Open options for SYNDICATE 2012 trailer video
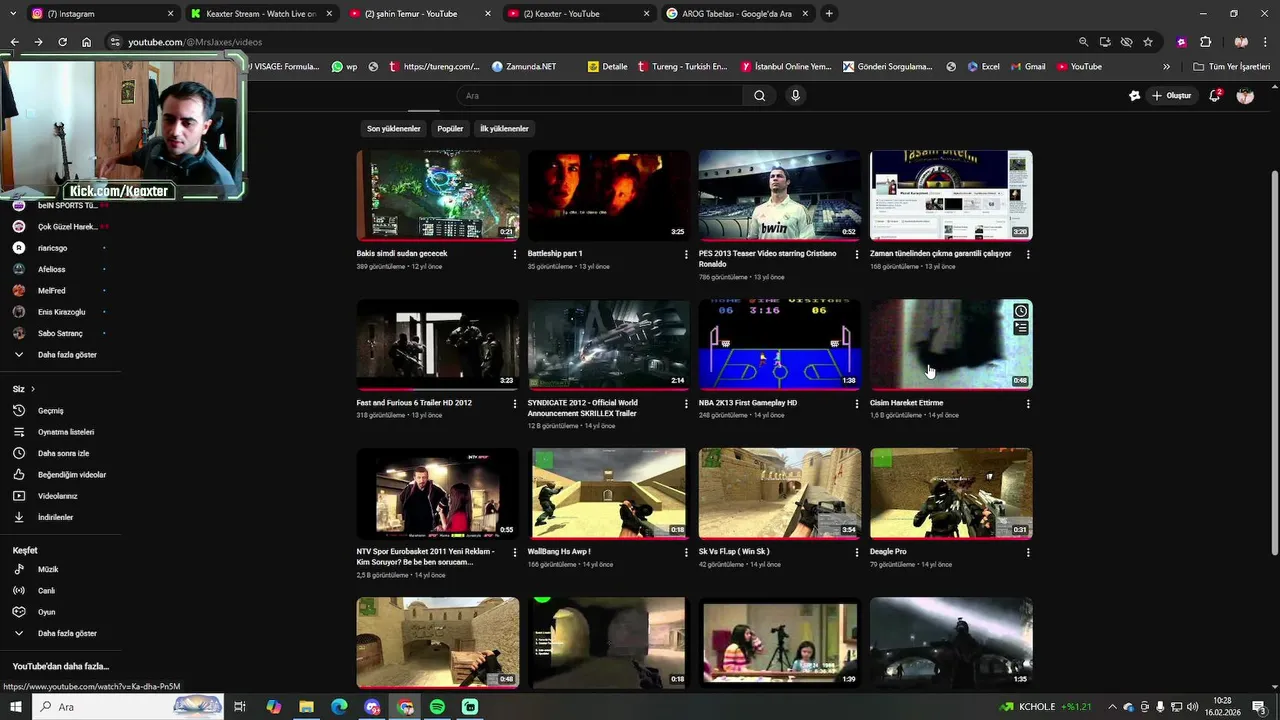1280x720 pixels. click(686, 403)
